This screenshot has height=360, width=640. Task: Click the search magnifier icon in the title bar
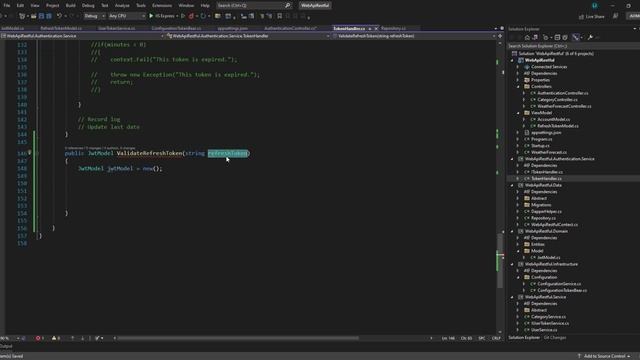click(x=287, y=5)
